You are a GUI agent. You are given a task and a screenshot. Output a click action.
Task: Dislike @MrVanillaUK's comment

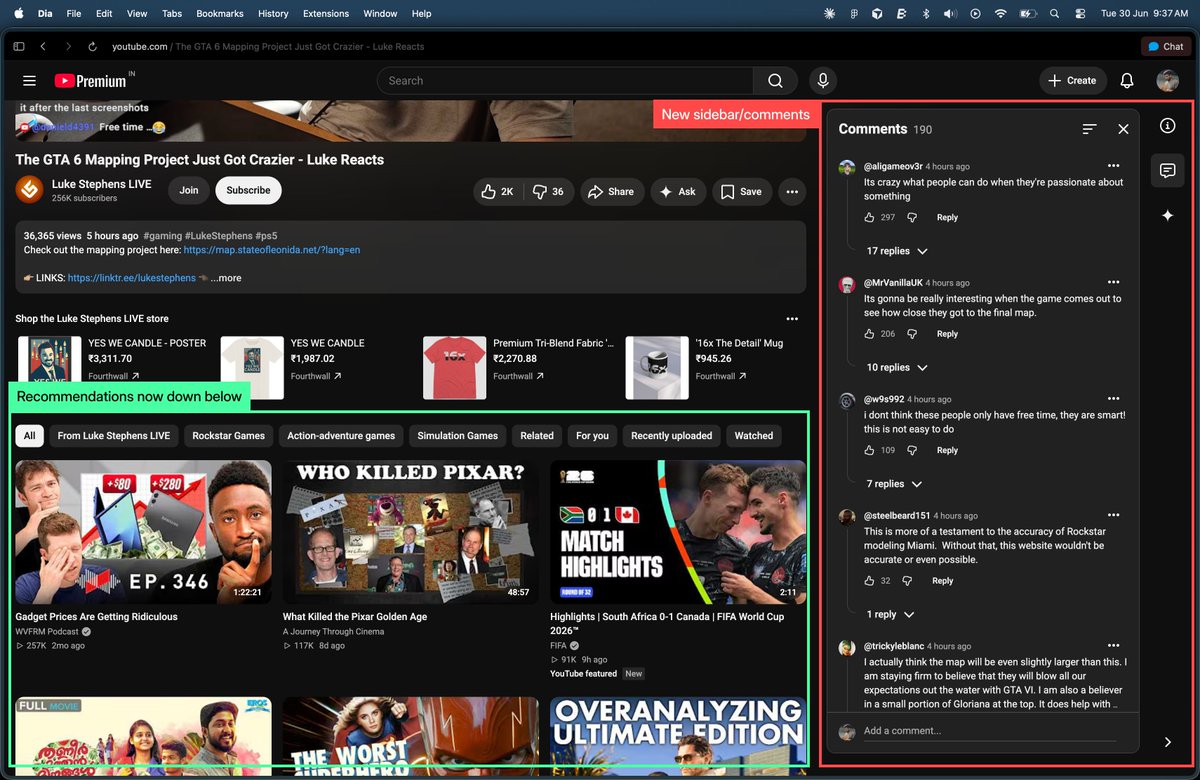click(x=912, y=334)
